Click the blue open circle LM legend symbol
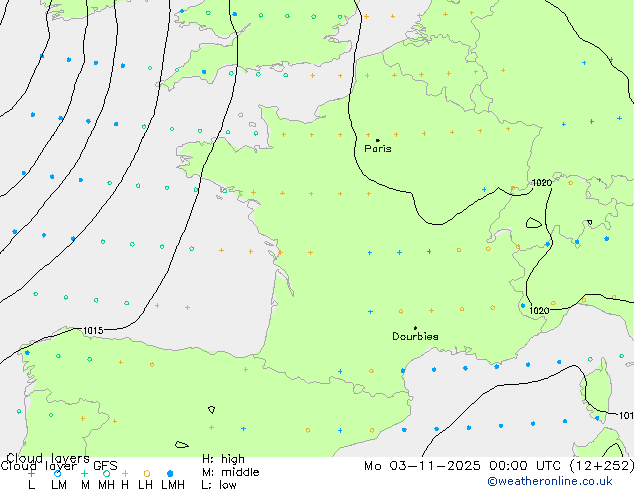 click(x=58, y=473)
